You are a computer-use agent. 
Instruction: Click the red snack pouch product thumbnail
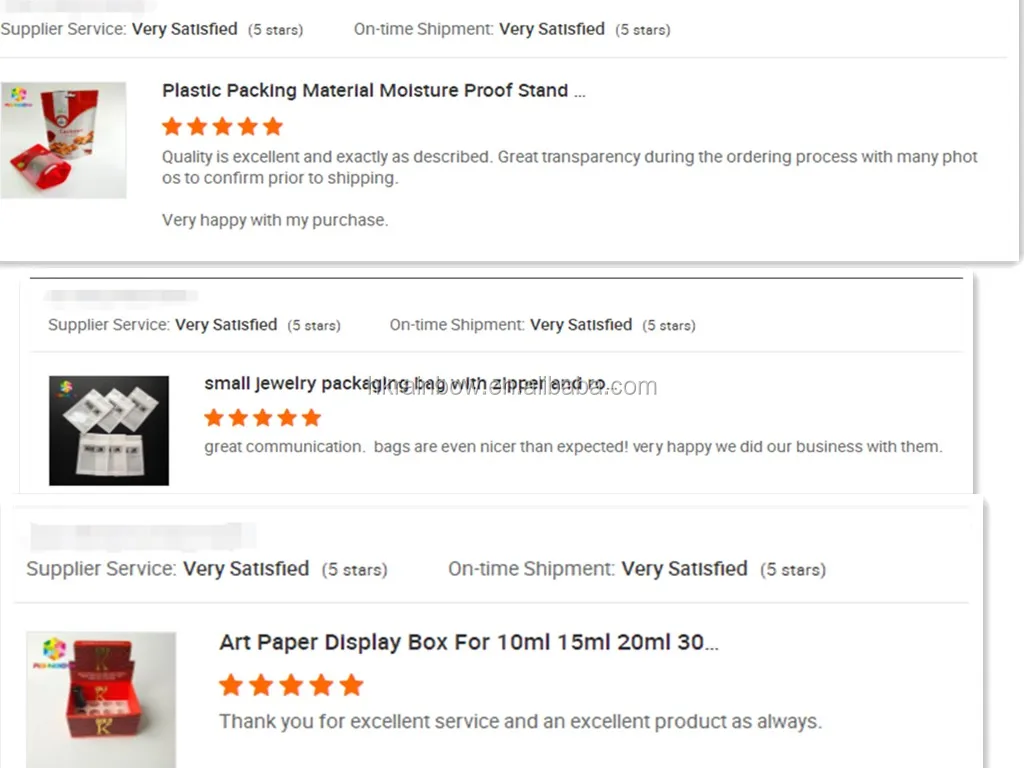[x=63, y=140]
